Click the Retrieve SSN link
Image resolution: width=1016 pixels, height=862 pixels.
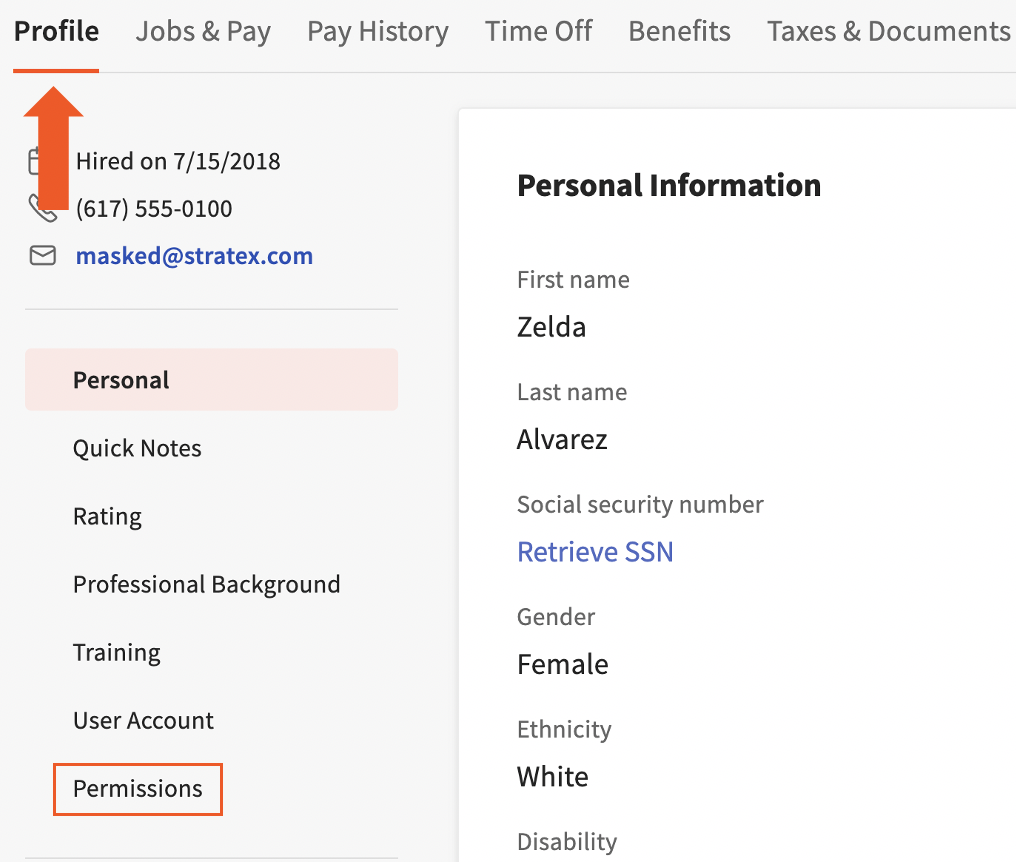tap(595, 551)
